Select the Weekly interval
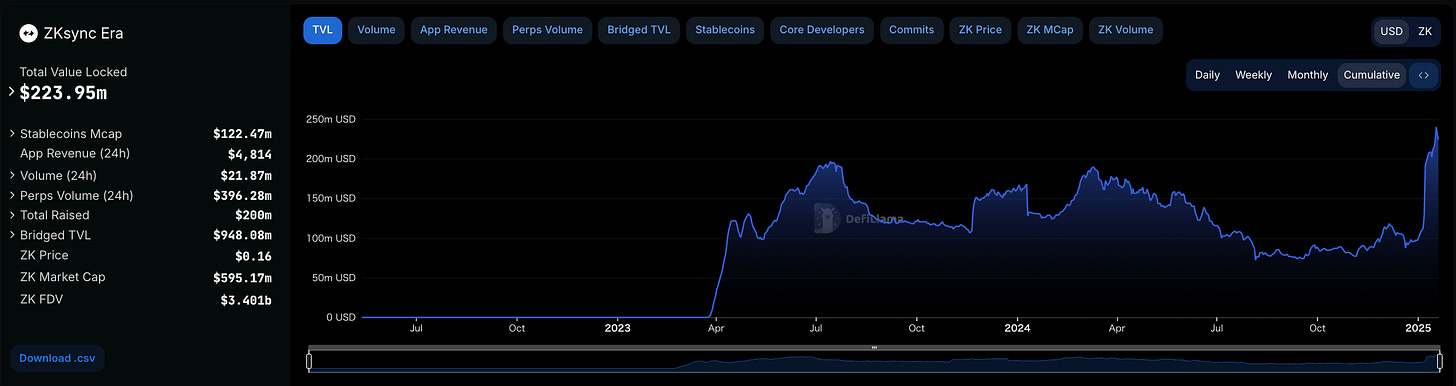 pyautogui.click(x=1253, y=75)
